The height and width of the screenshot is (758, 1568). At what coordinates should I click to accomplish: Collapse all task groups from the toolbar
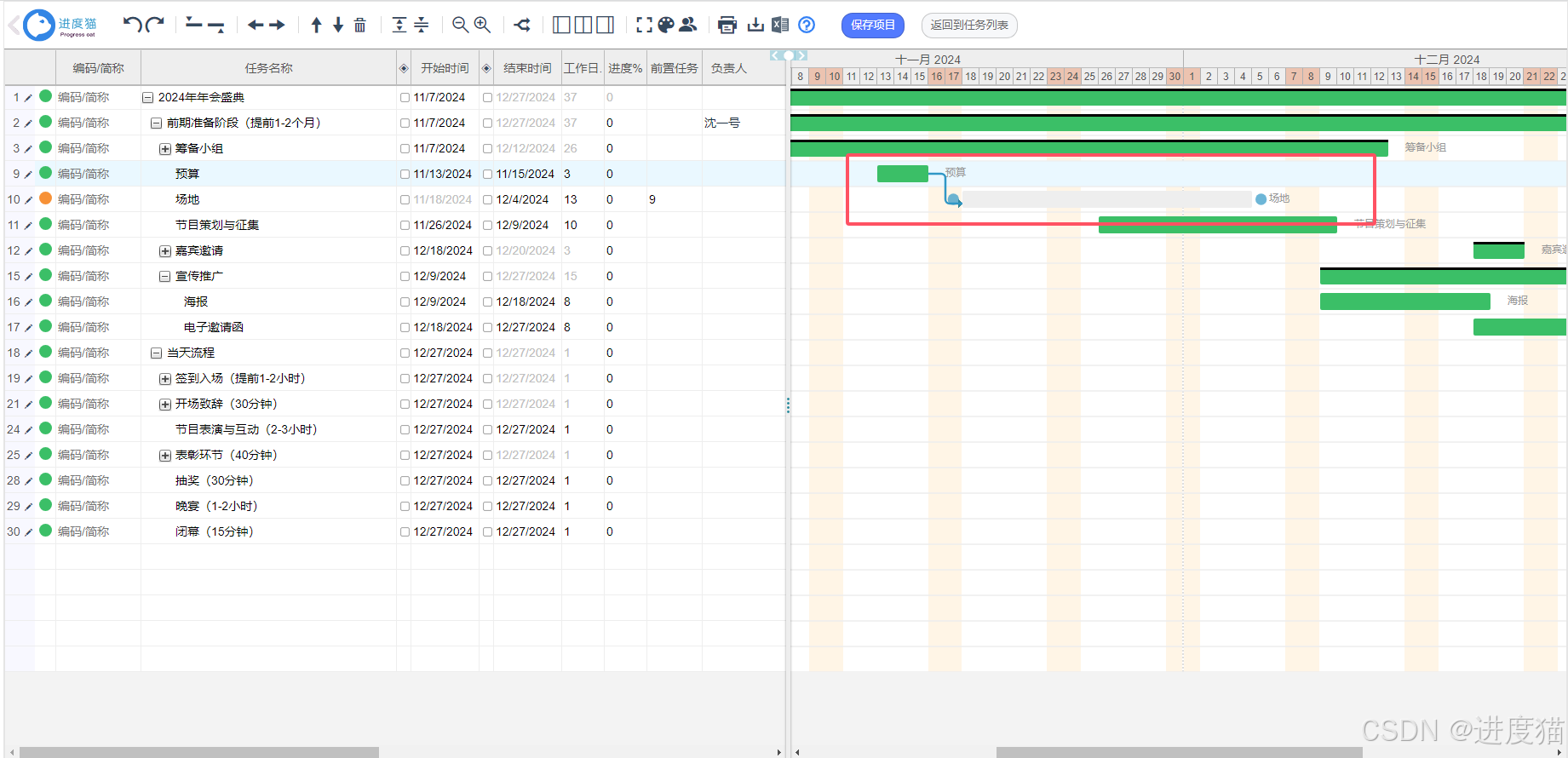(422, 25)
